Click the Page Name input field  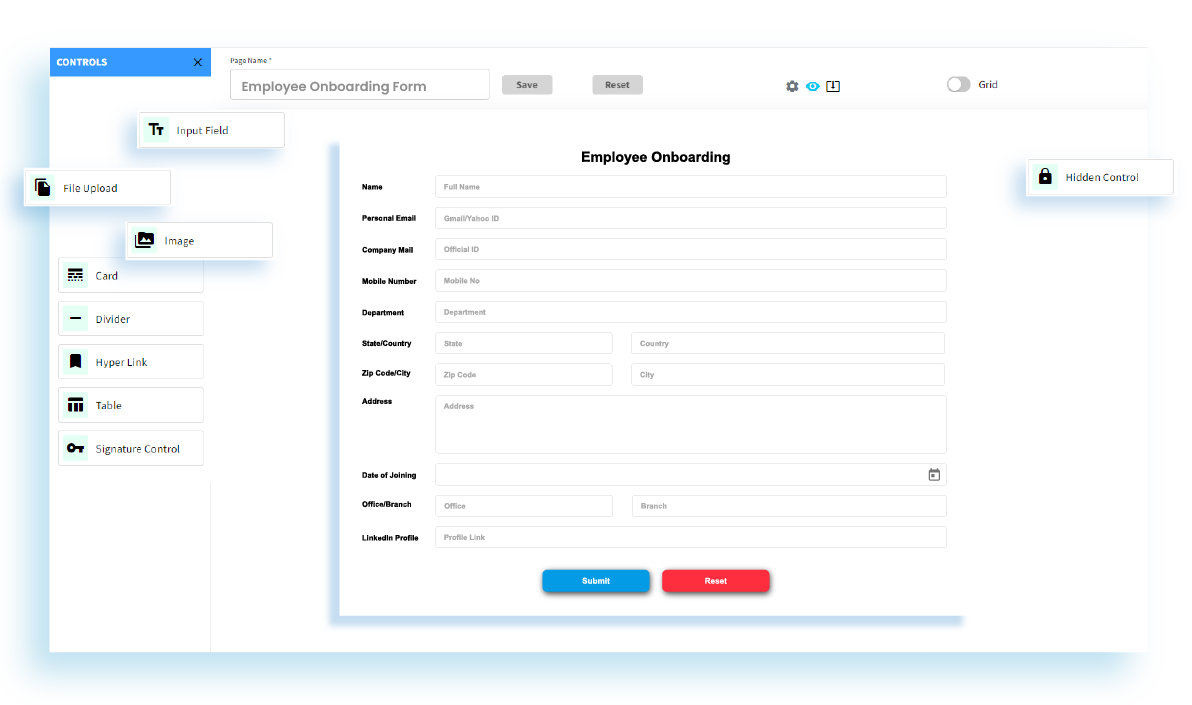tap(359, 84)
